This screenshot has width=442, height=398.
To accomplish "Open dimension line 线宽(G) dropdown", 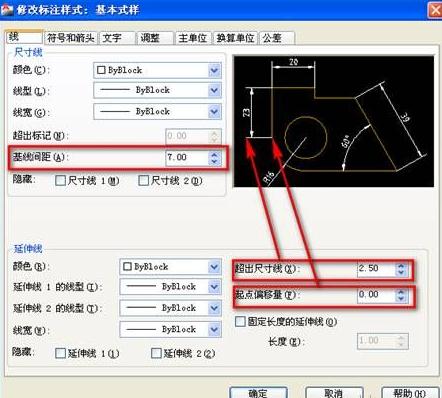I will point(157,111).
